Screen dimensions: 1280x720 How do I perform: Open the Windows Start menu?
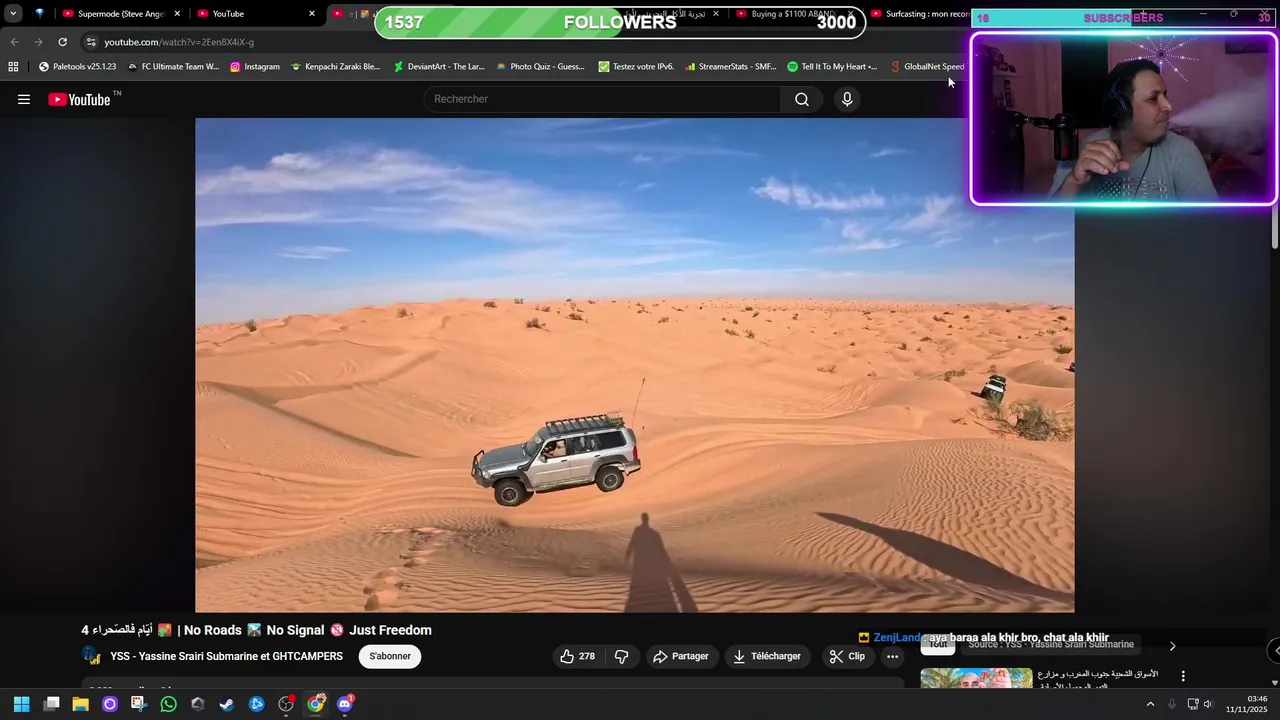[21, 704]
